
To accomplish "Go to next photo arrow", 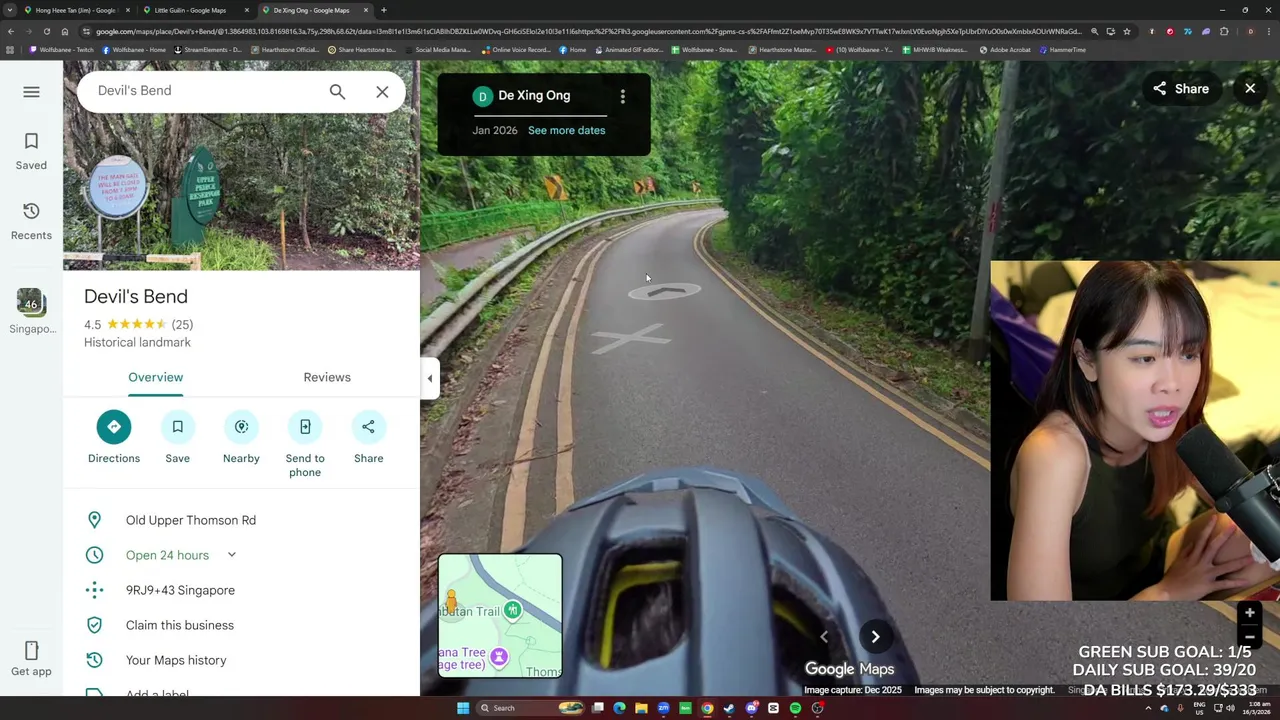I will click(875, 637).
